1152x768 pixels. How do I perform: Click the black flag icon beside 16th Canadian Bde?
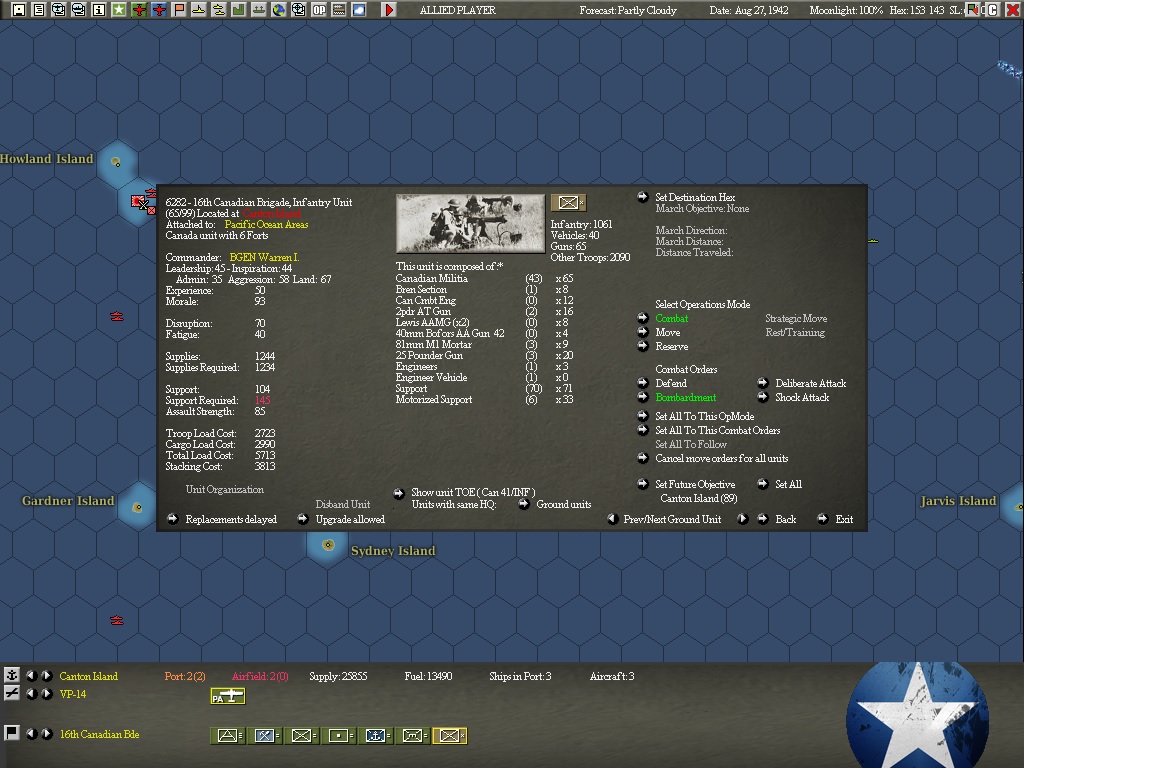(x=12, y=733)
